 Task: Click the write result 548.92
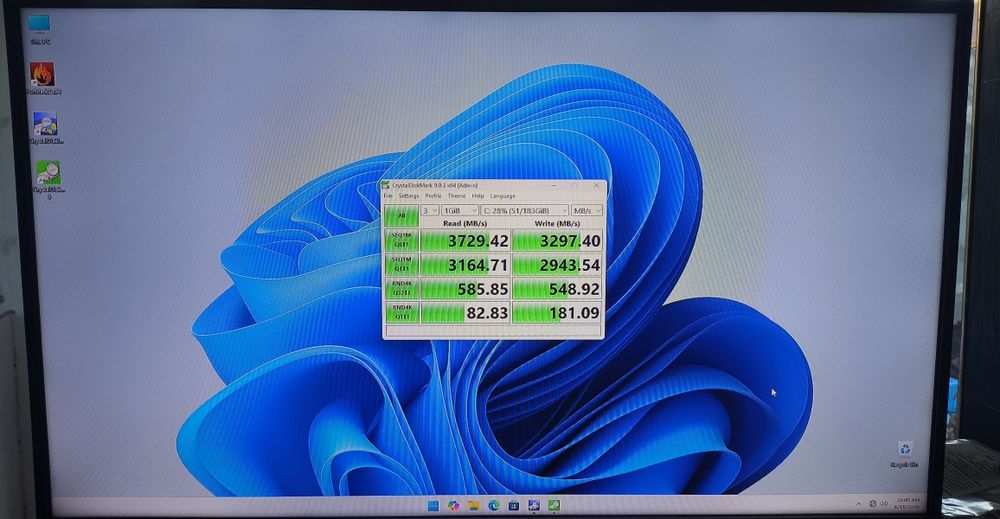point(557,289)
